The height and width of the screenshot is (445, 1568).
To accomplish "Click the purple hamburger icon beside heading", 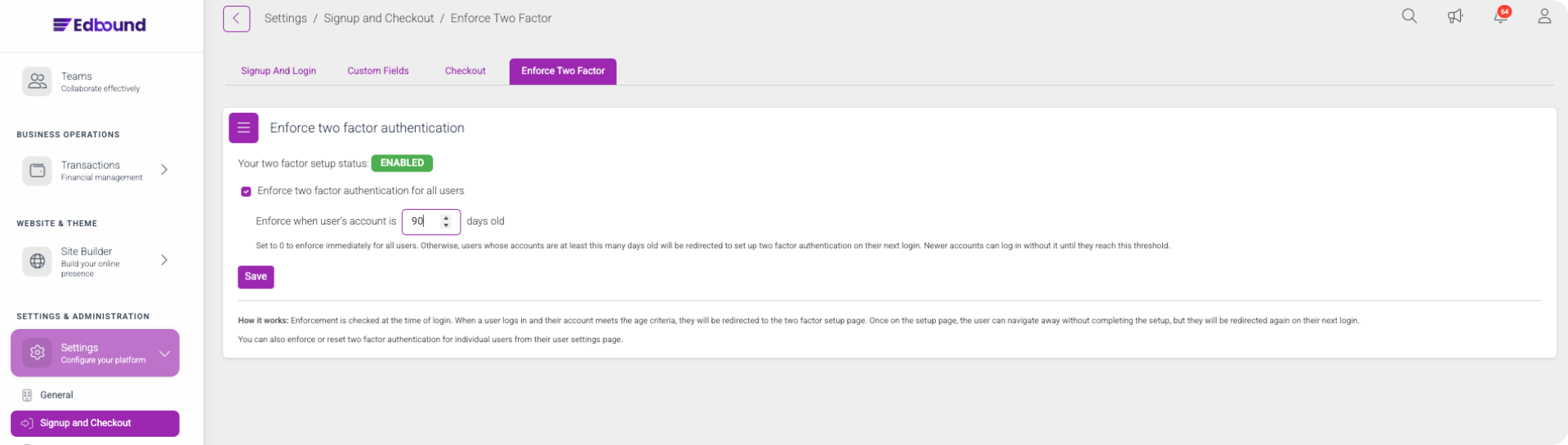I will (x=243, y=128).
